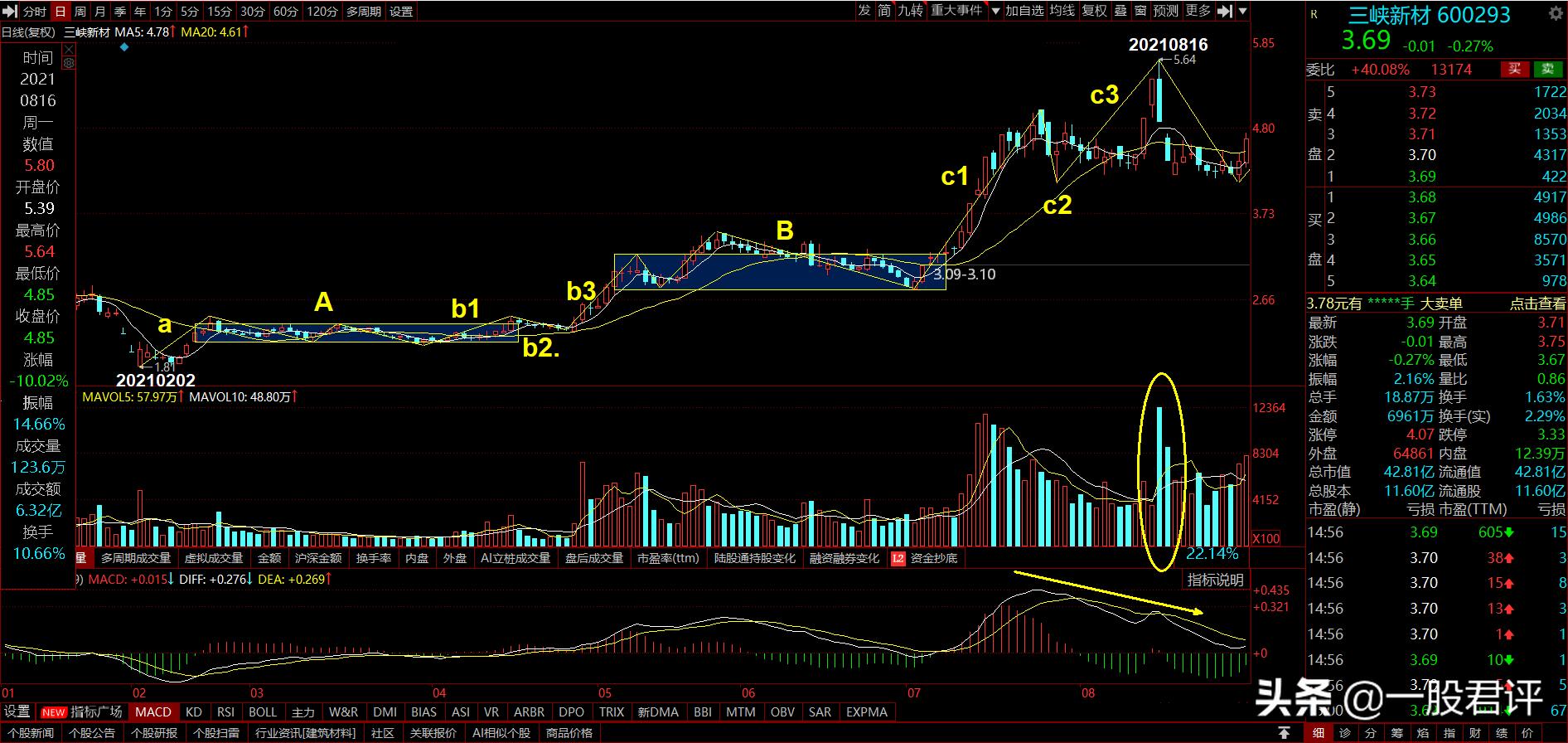
Task: Click the green 卖 sell button
Action: pyautogui.click(x=1547, y=70)
